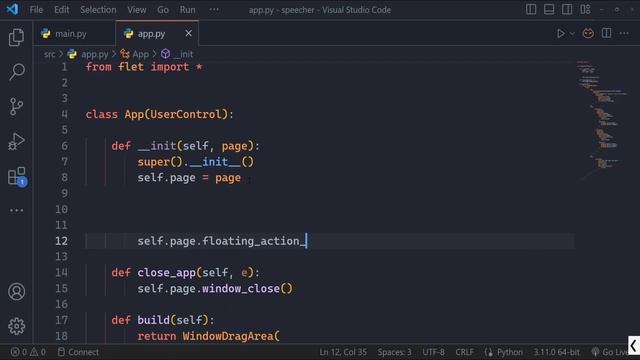640x360 pixels.
Task: Open the File menu
Action: [x=36, y=10]
